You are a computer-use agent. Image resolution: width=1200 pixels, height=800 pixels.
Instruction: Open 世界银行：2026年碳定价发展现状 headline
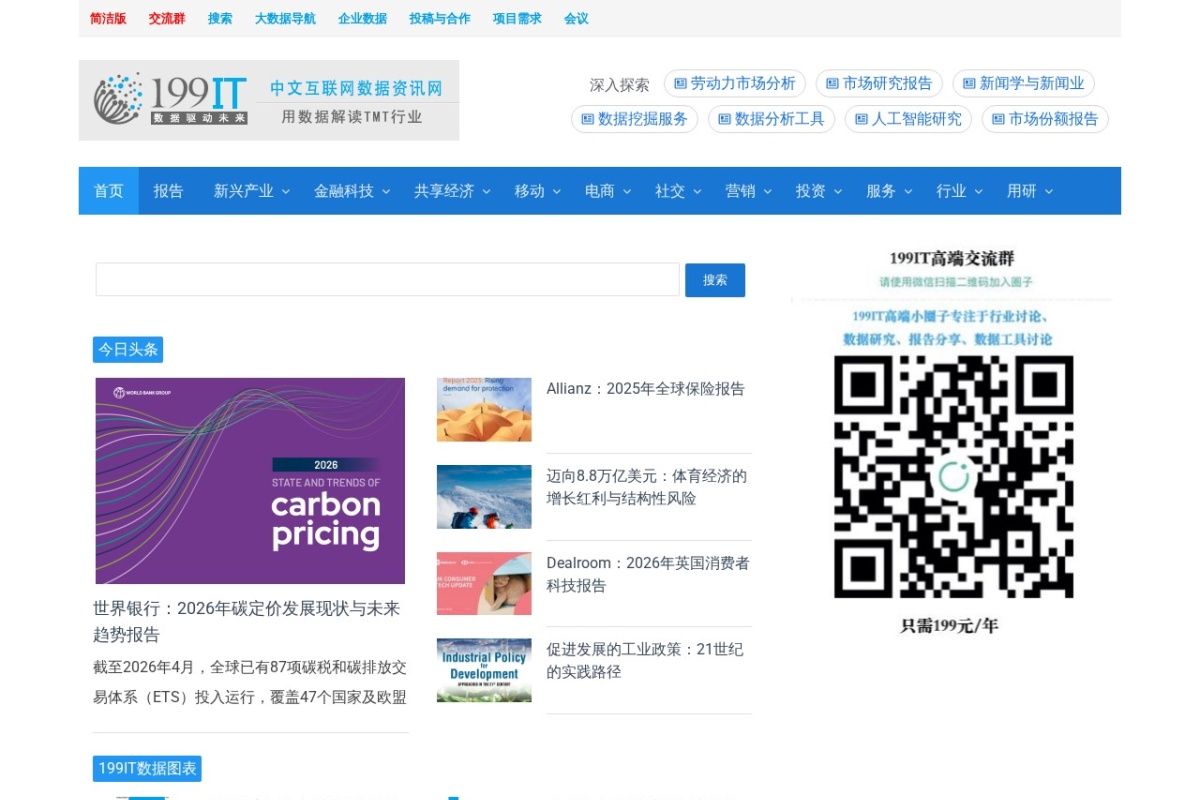click(x=246, y=621)
